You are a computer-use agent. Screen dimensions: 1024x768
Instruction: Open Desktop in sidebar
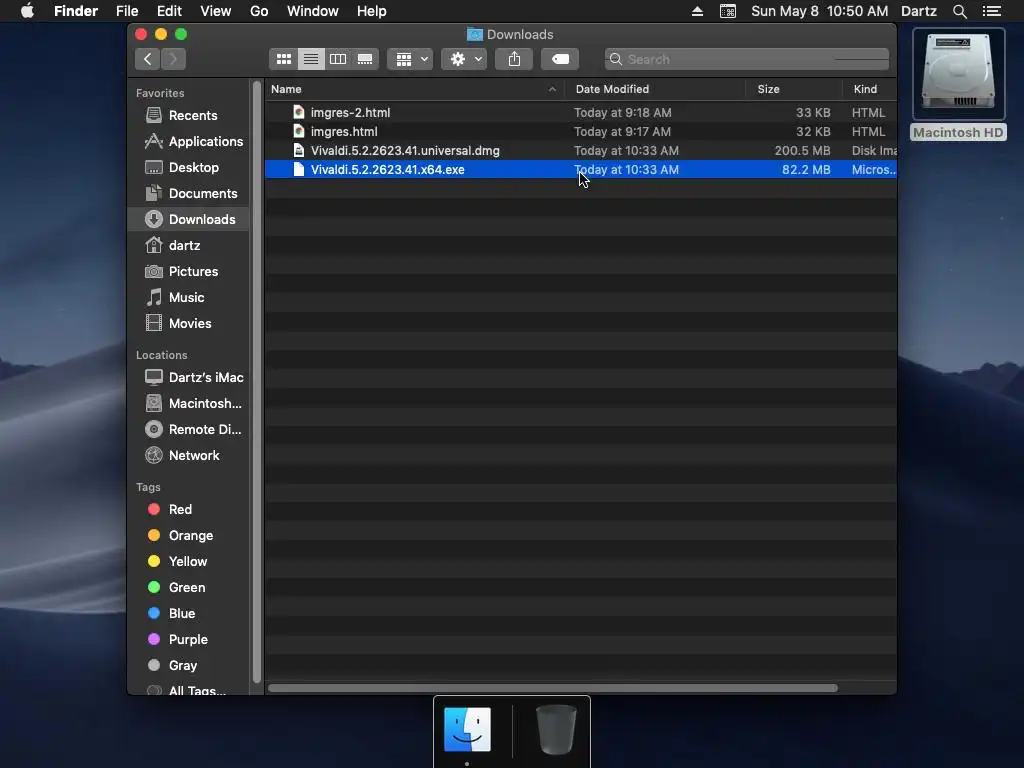pyautogui.click(x=189, y=168)
